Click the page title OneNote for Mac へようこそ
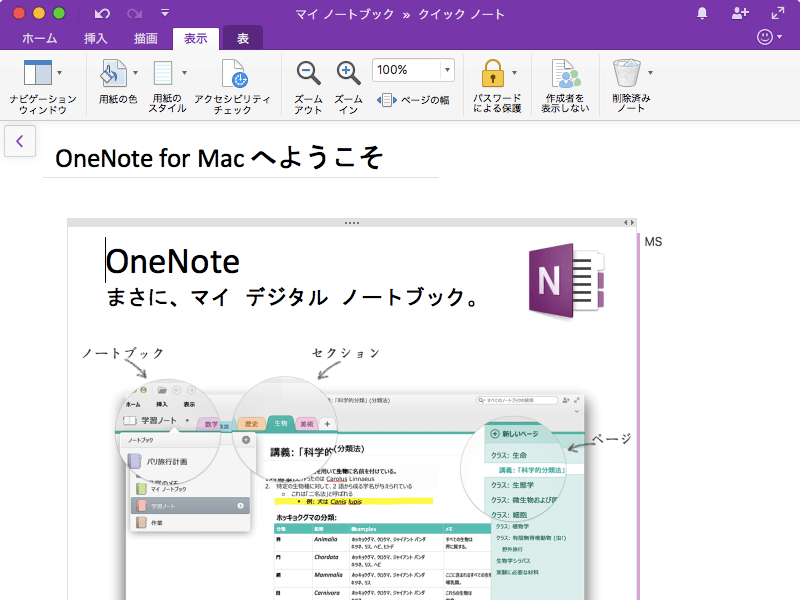The height and width of the screenshot is (600, 800). coord(219,158)
